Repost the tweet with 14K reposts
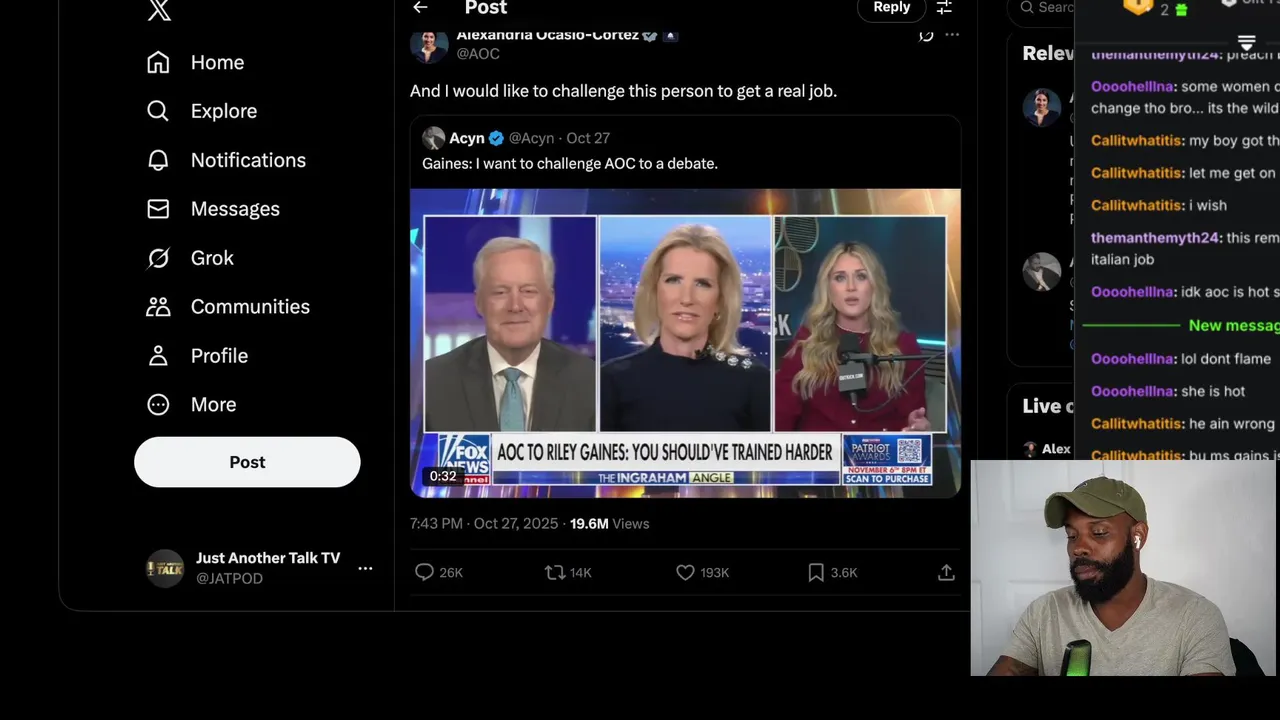The height and width of the screenshot is (720, 1280). click(554, 572)
